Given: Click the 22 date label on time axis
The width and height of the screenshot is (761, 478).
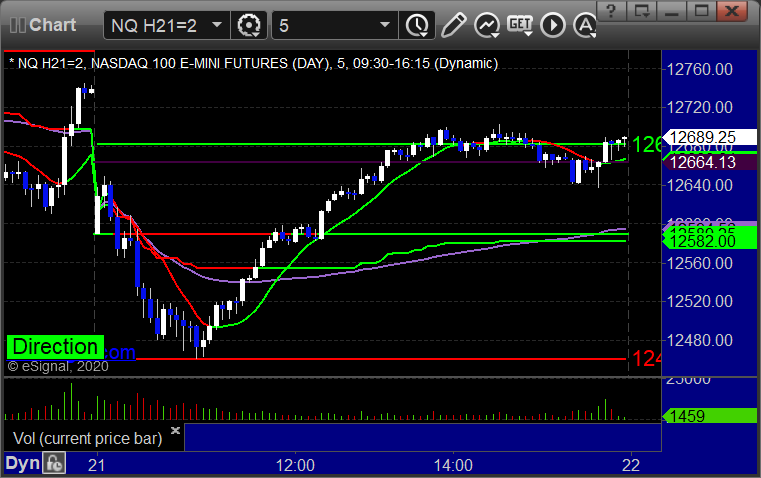Looking at the screenshot, I should 631,465.
